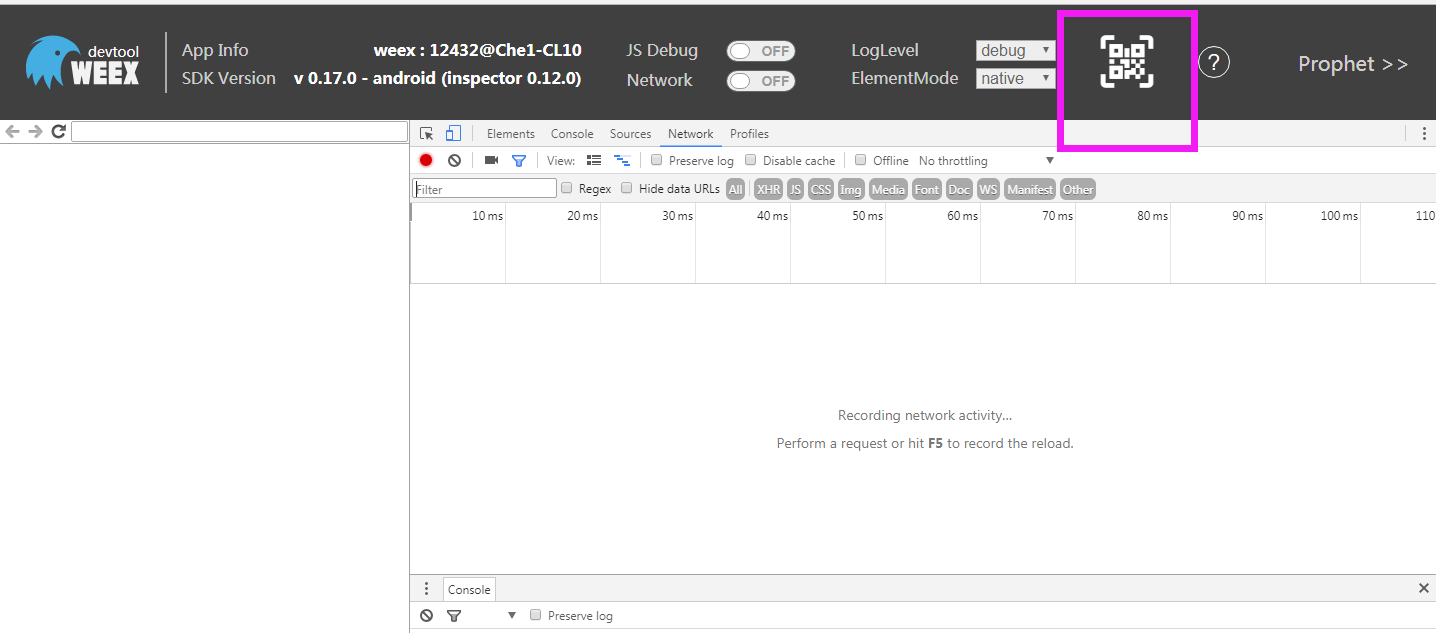Viewport: 1436px width, 633px height.
Task: Switch to the Elements tab
Action: (510, 134)
